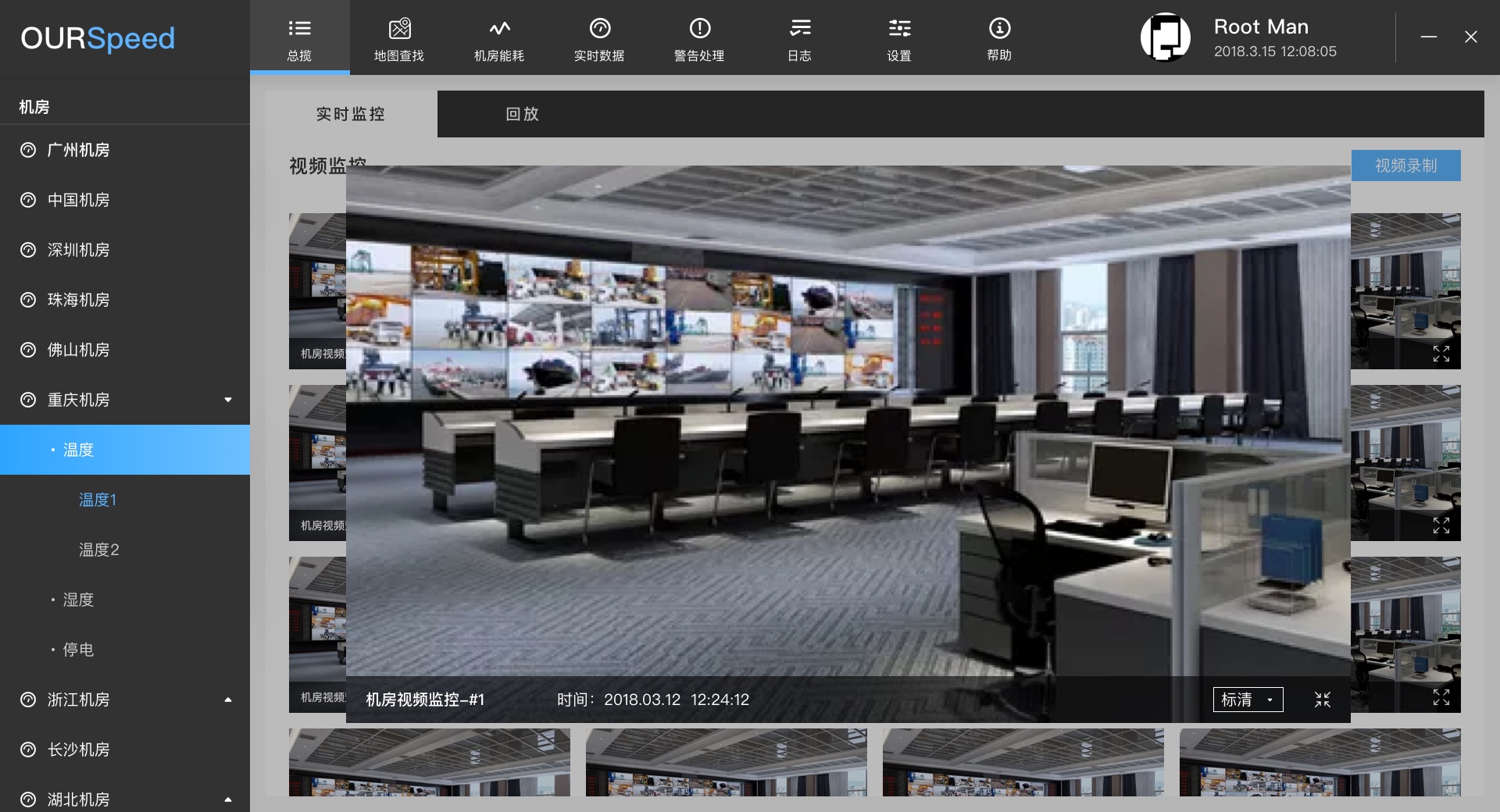Expand the 湖北机房 tree node

coord(228,800)
